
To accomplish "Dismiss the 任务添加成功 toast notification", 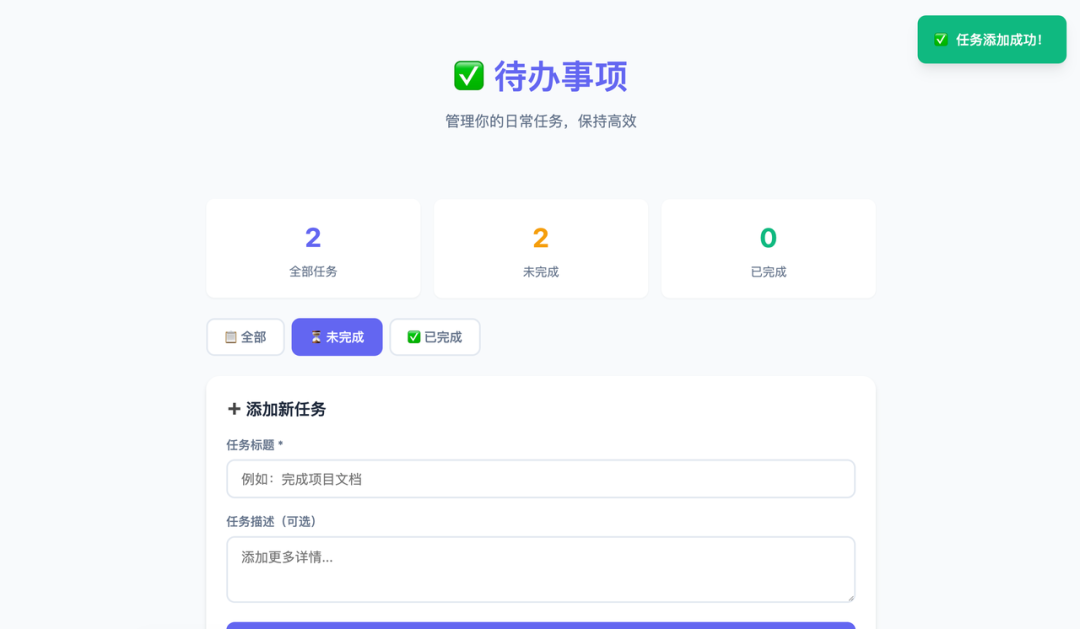I will (992, 39).
